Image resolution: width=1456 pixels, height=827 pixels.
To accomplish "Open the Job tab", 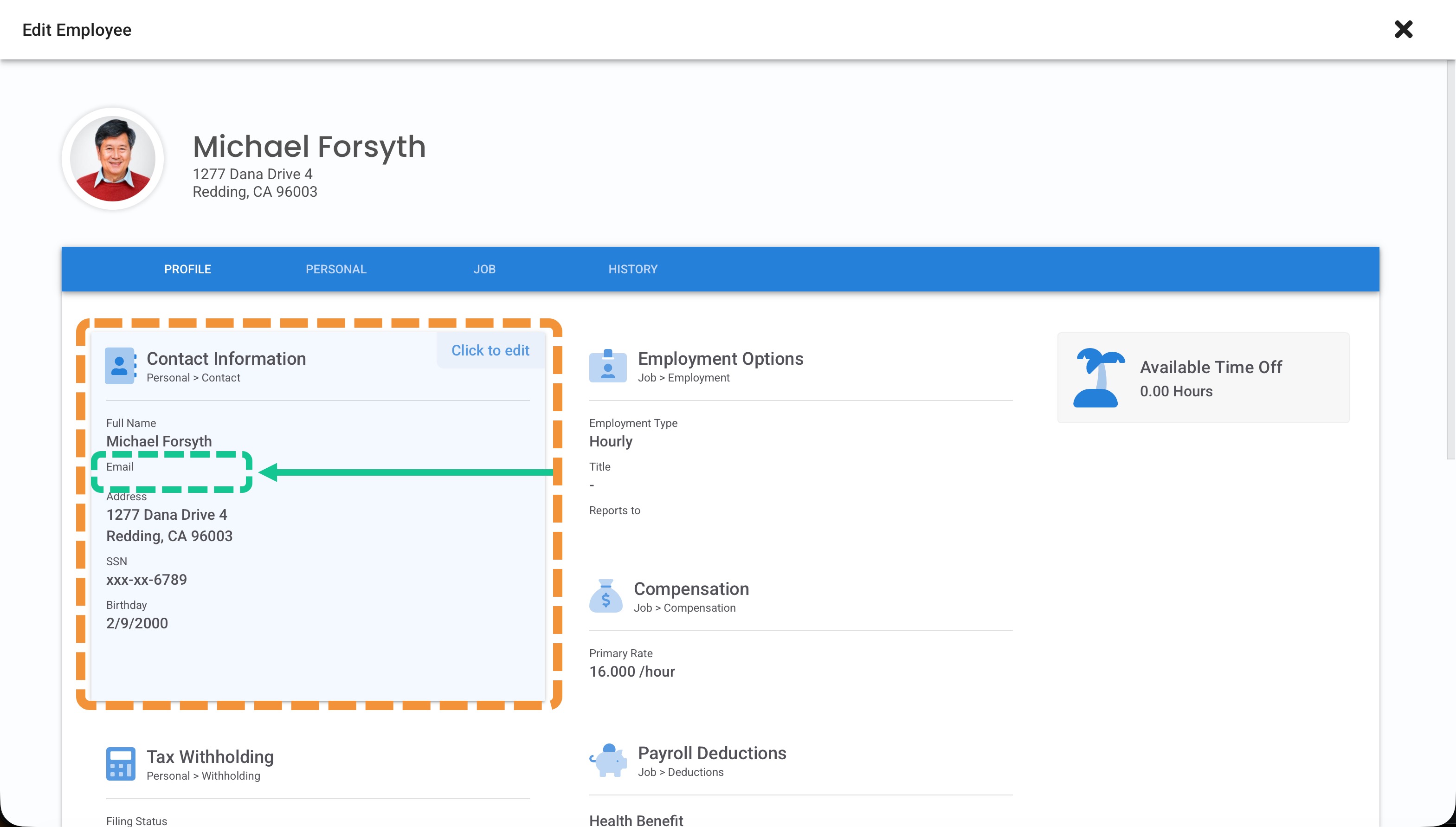I will coord(484,269).
